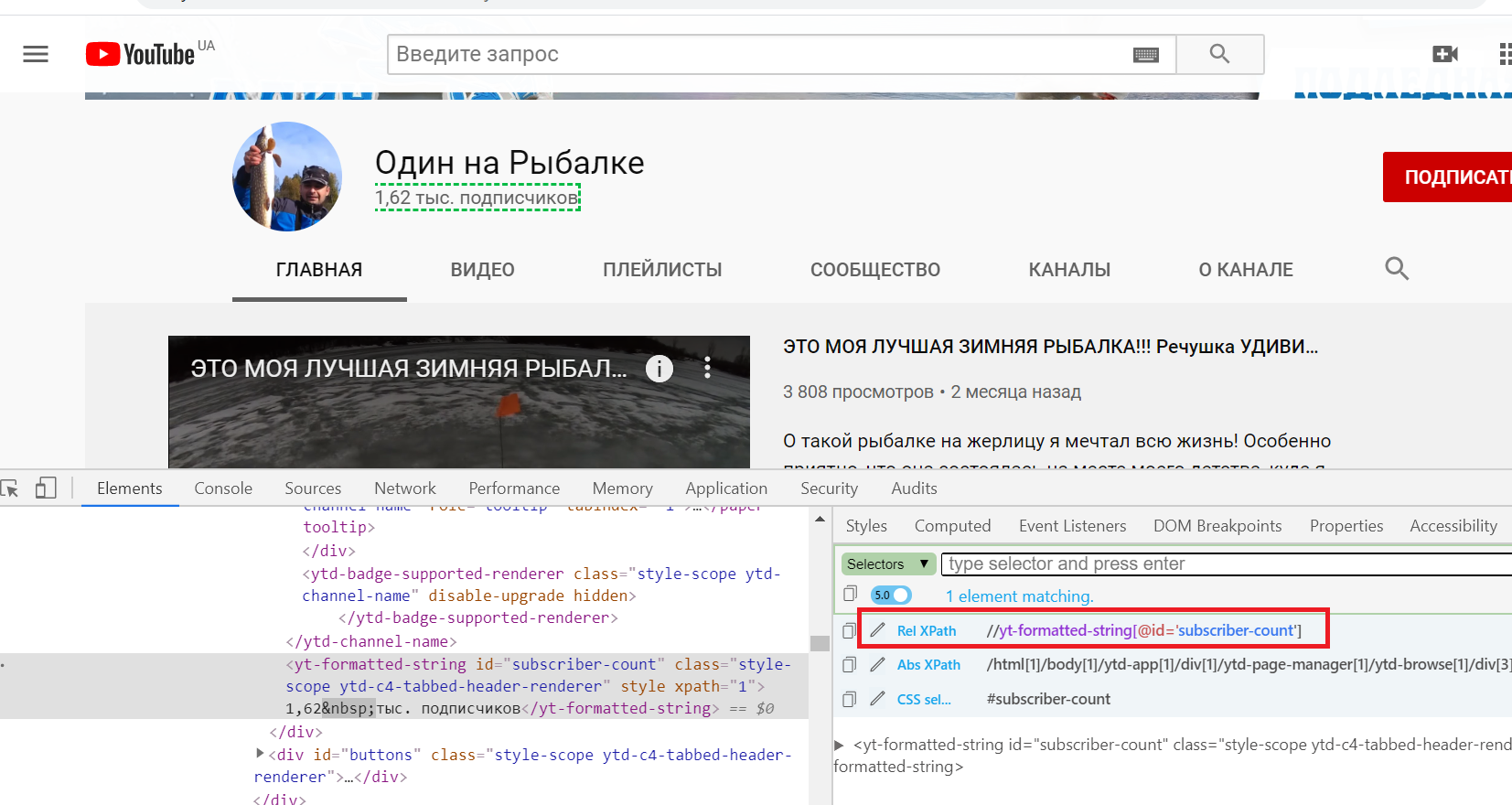Open the Security tab
The height and width of the screenshot is (805, 1512).
click(830, 488)
